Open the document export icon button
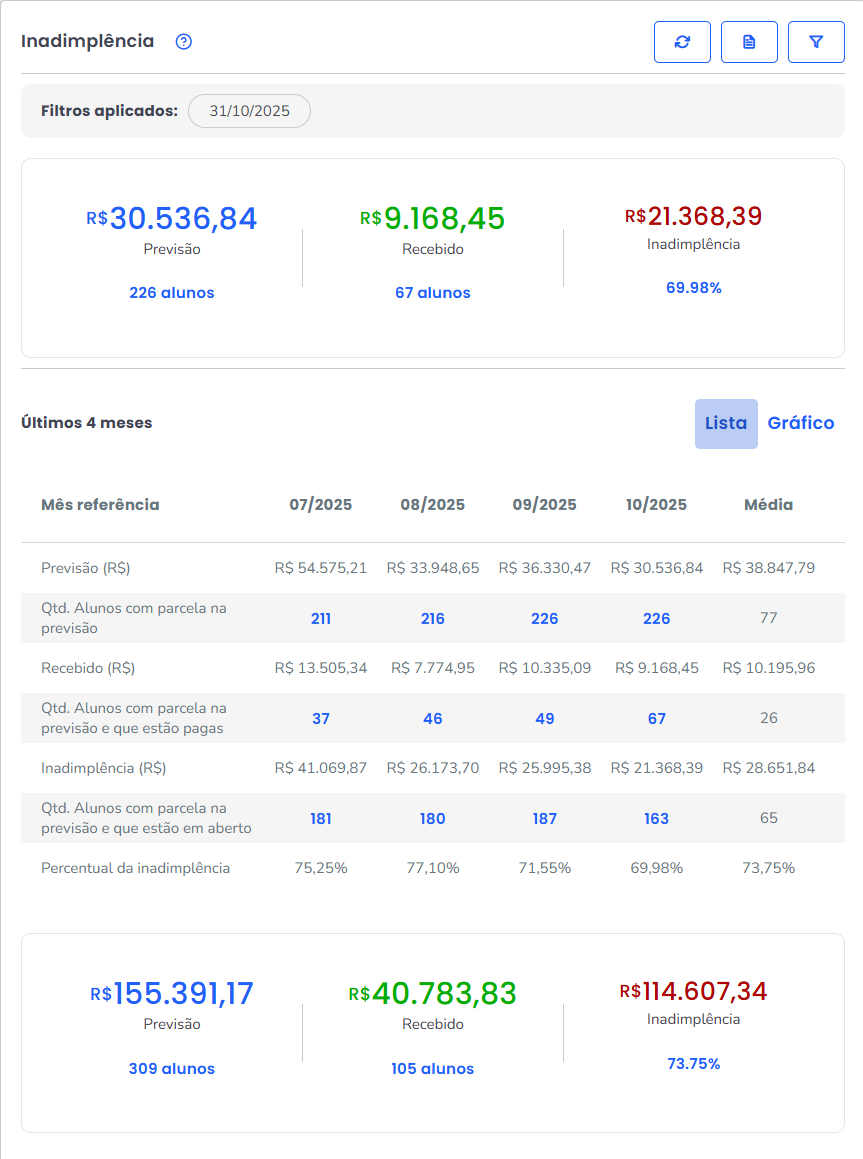 tap(749, 42)
